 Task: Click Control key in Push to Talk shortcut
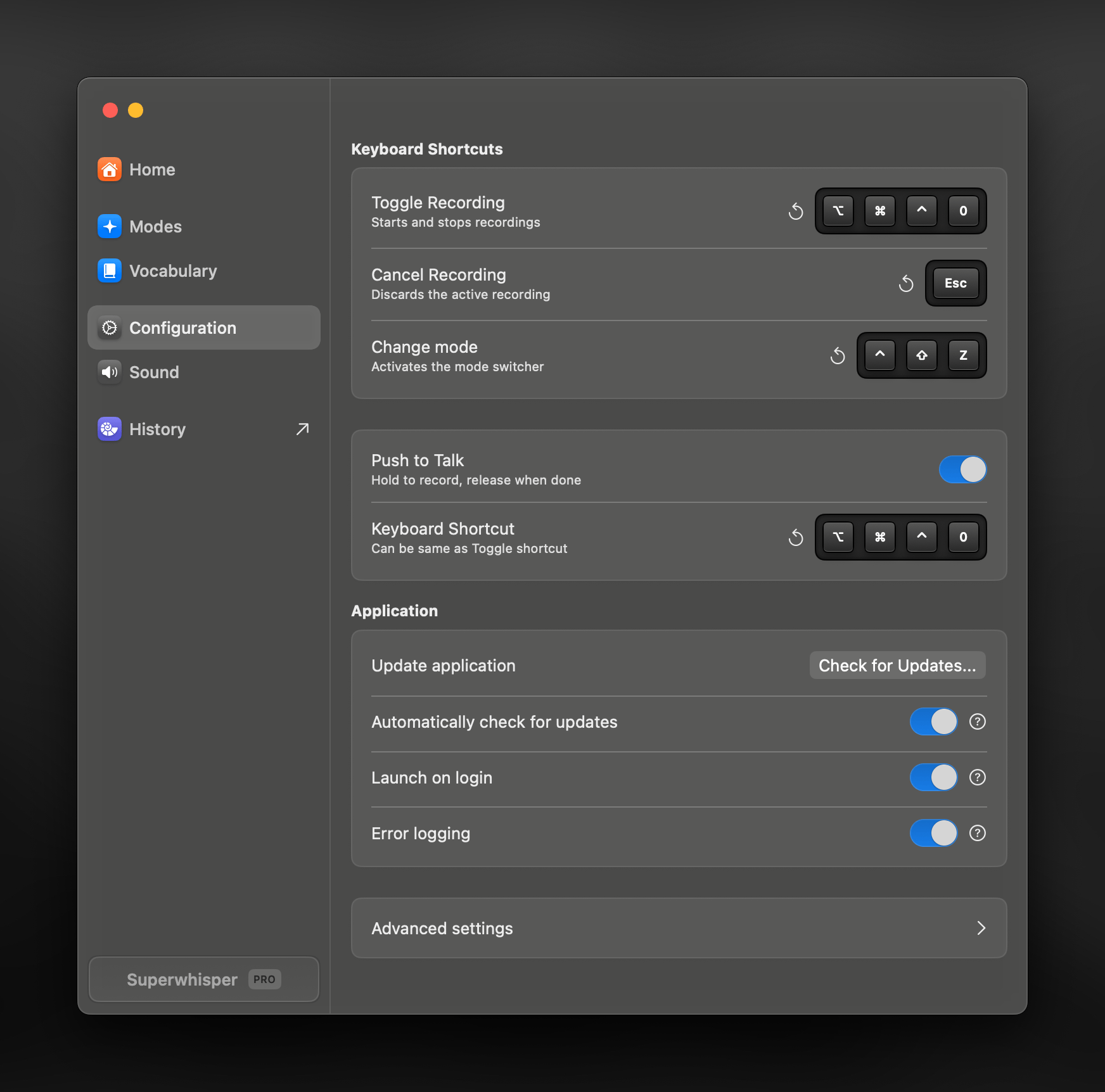tap(922, 537)
